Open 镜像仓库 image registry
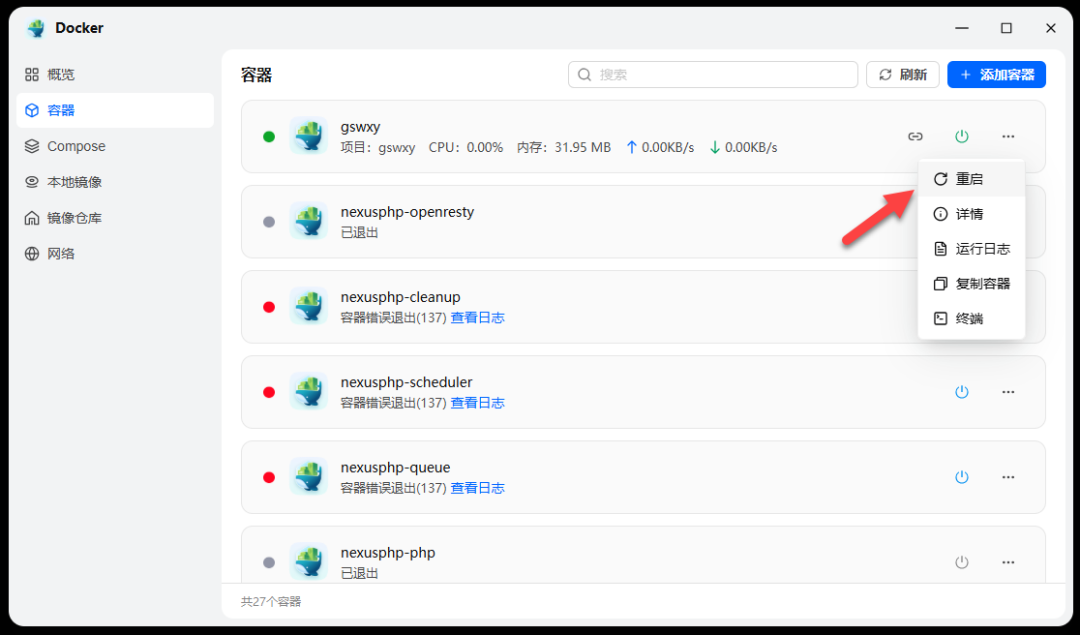Viewport: 1080px width, 635px height. 115,218
